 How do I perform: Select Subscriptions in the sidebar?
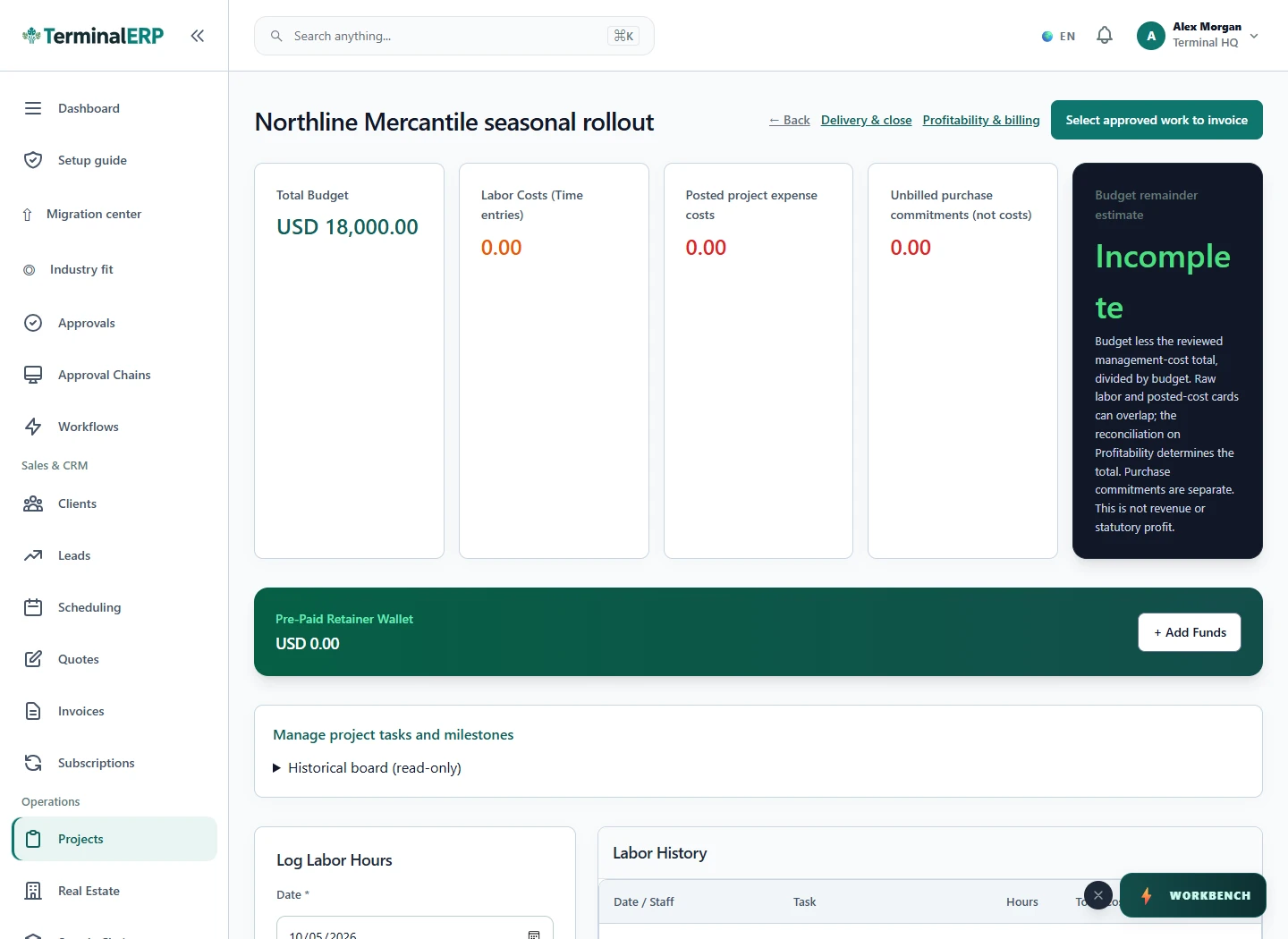click(x=114, y=763)
